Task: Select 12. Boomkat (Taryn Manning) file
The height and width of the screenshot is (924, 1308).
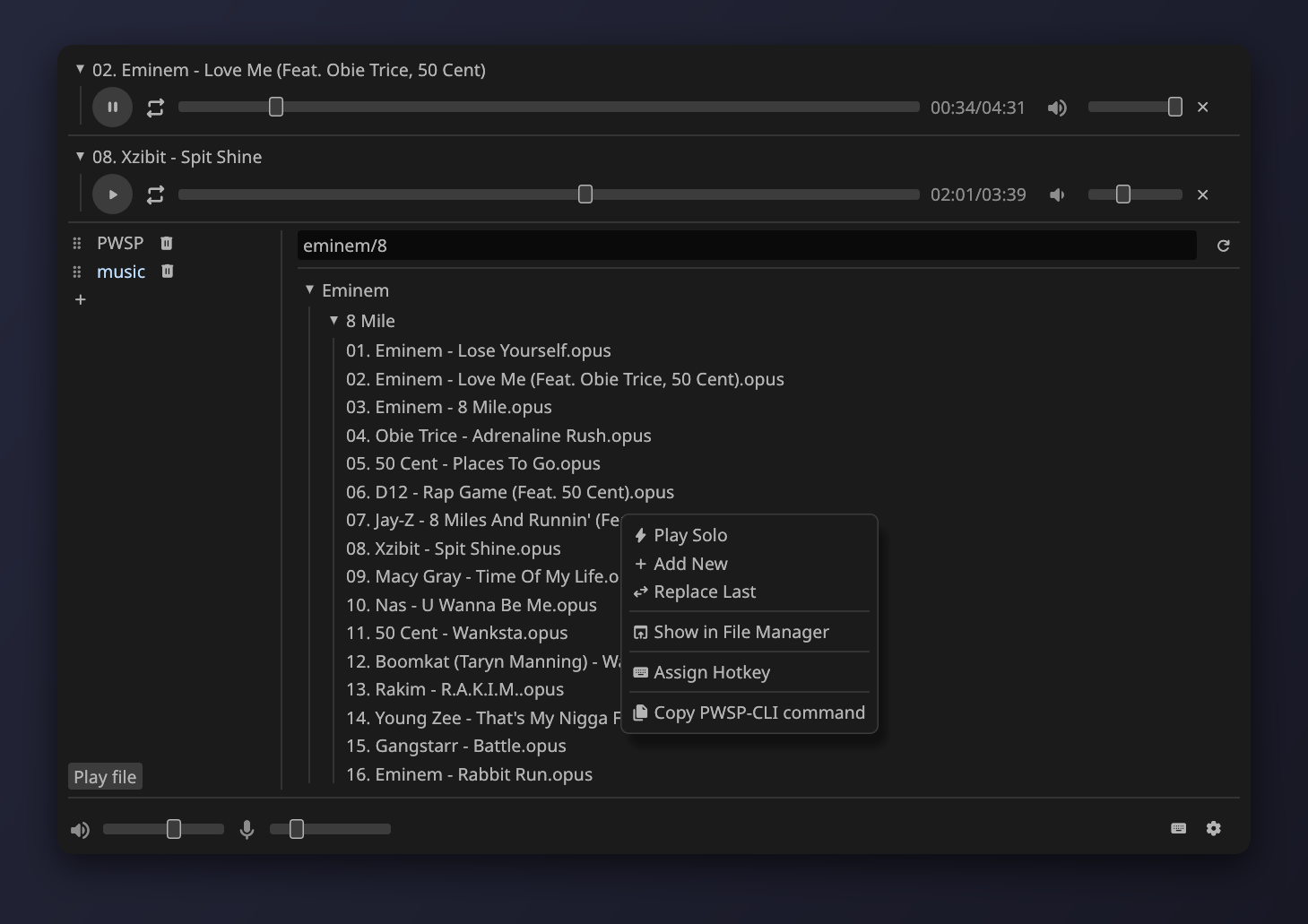Action: (x=483, y=661)
